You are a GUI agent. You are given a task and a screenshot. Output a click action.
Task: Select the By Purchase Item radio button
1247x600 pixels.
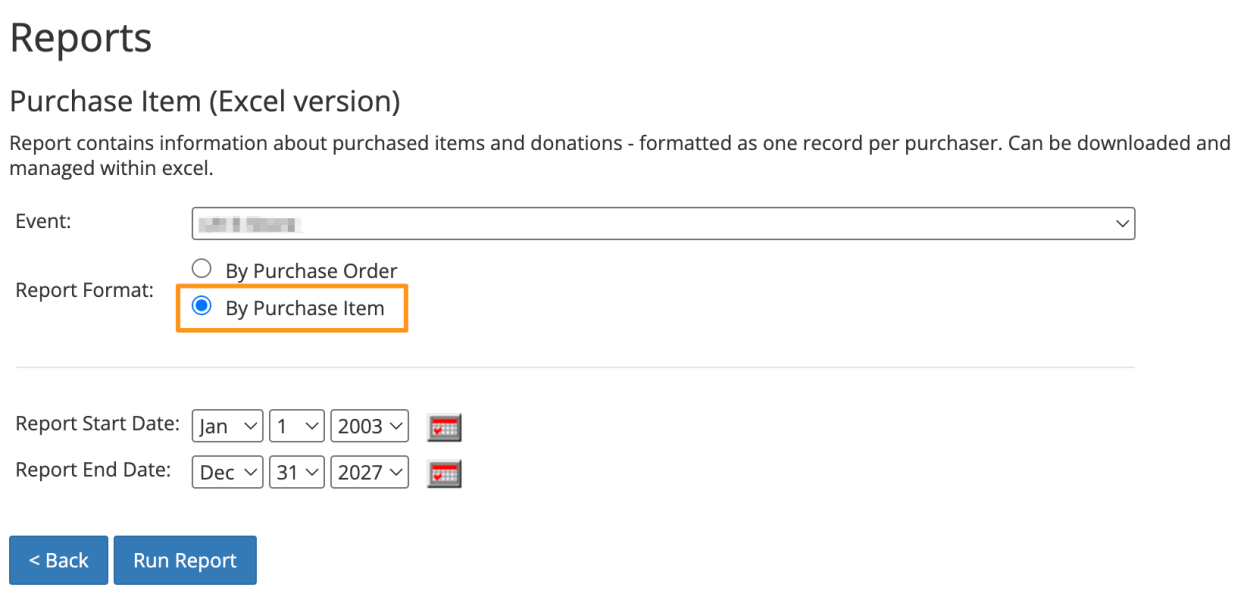pos(202,306)
